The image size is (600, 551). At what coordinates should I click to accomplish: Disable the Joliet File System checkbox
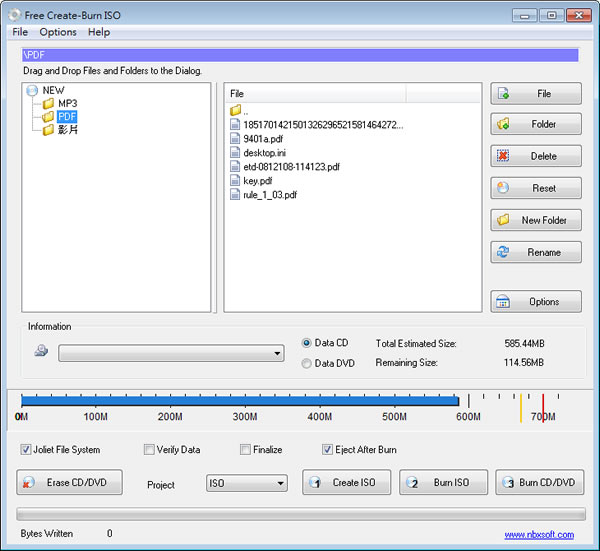coord(25,450)
